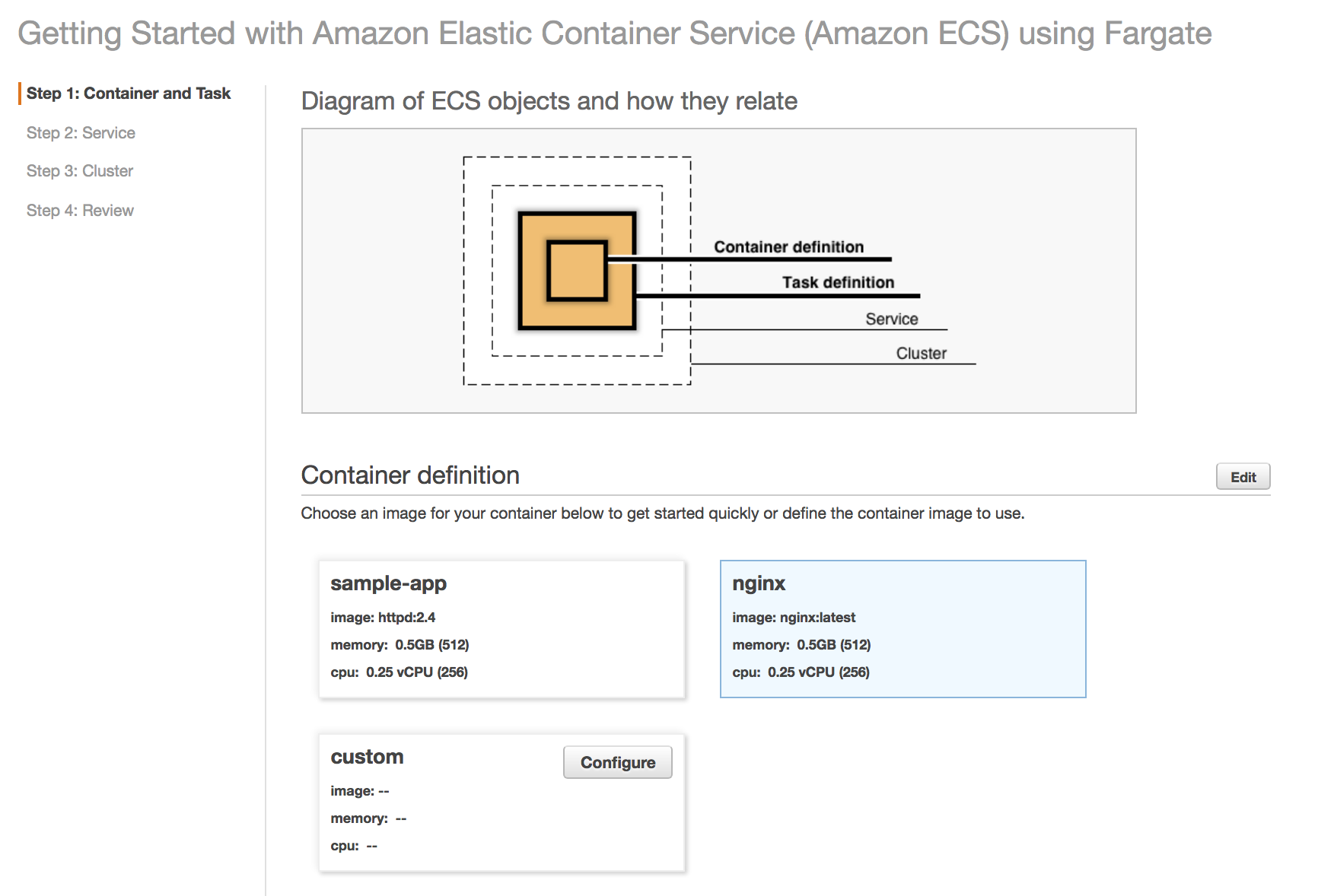Image resolution: width=1318 pixels, height=896 pixels.
Task: Click the inner orange container square in diagram
Action: tap(577, 271)
